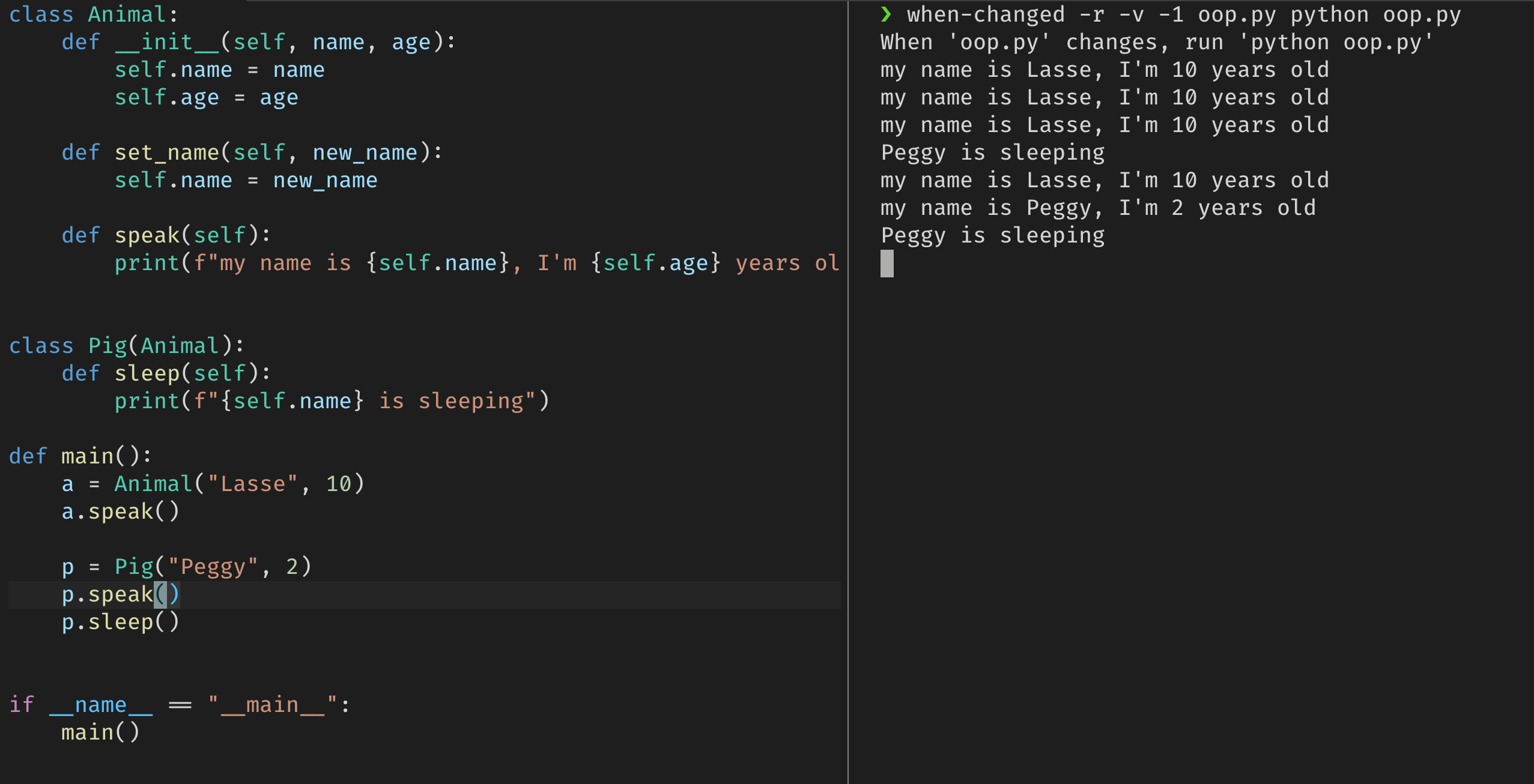Click the green terminal prompt arrow

887,14
